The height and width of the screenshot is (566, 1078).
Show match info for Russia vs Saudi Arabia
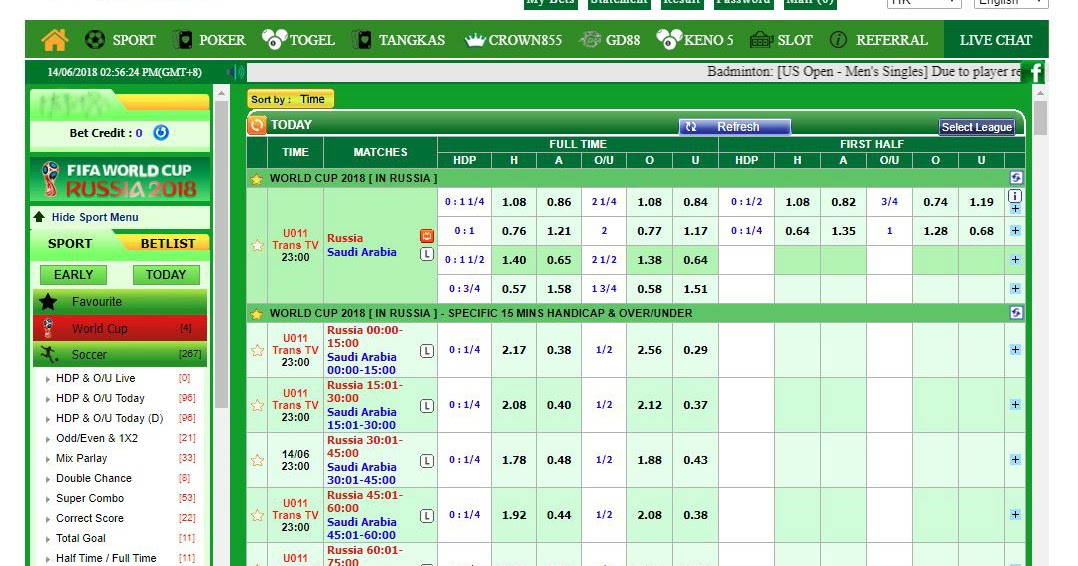coord(1015,195)
